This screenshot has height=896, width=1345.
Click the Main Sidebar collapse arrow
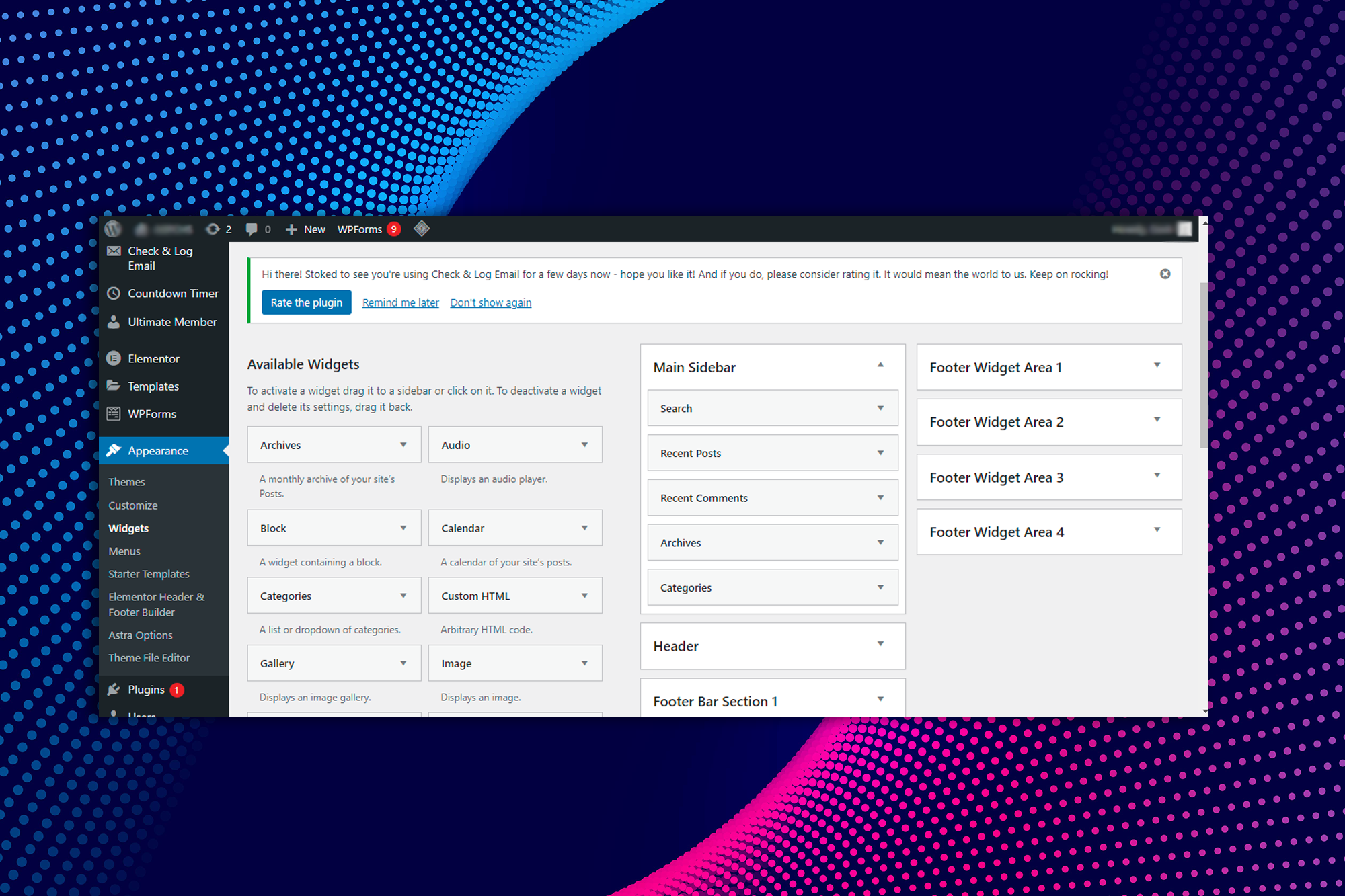[880, 366]
